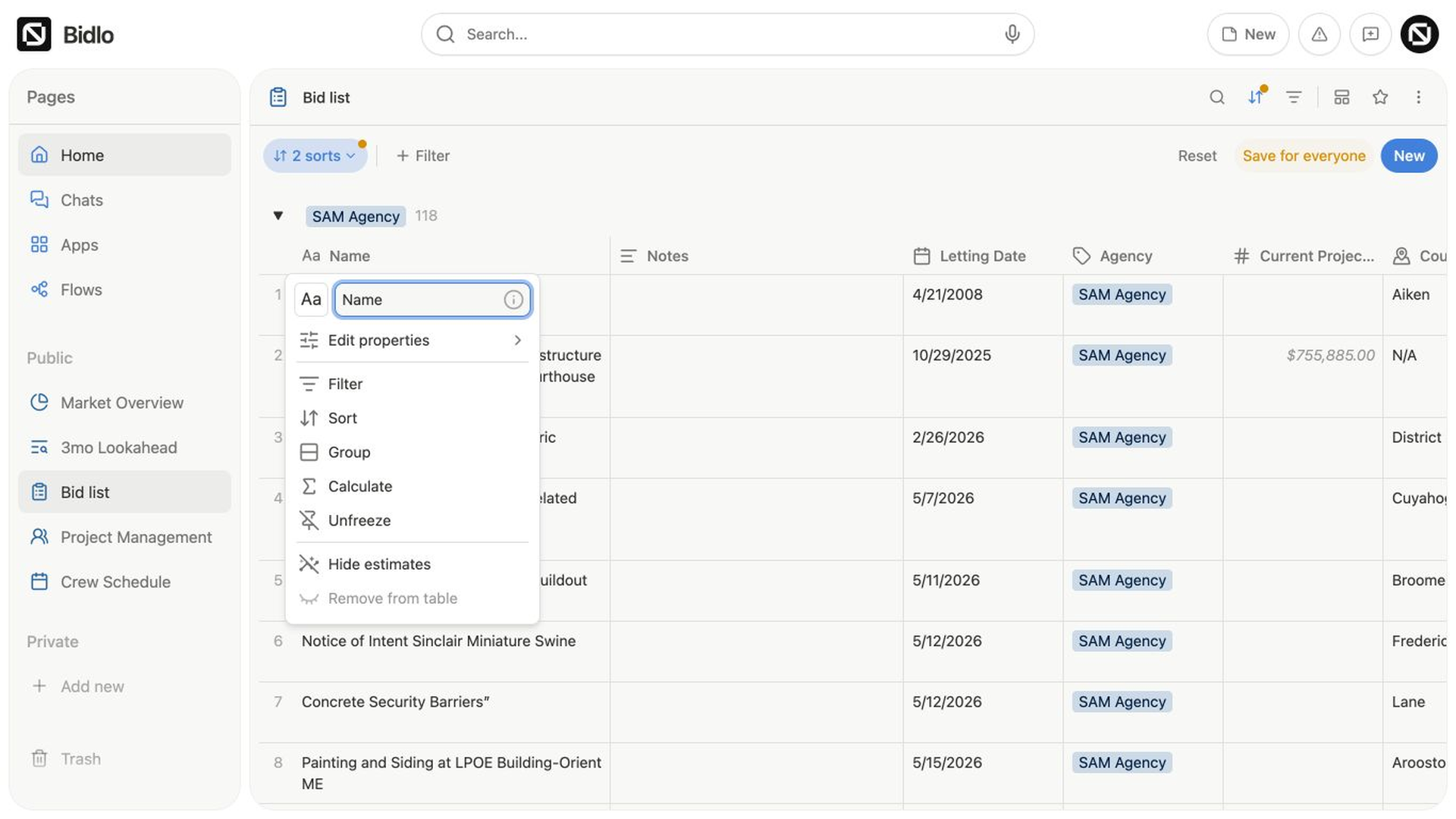This screenshot has width=1456, height=819.
Task: Click the Chats bubble icon in sidebar
Action: (x=39, y=199)
